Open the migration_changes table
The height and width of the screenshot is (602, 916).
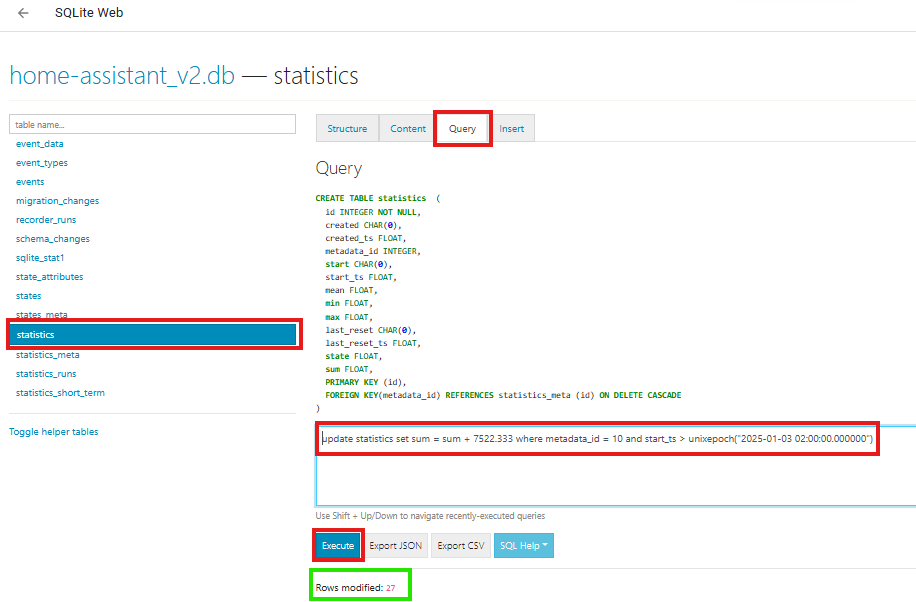(57, 201)
